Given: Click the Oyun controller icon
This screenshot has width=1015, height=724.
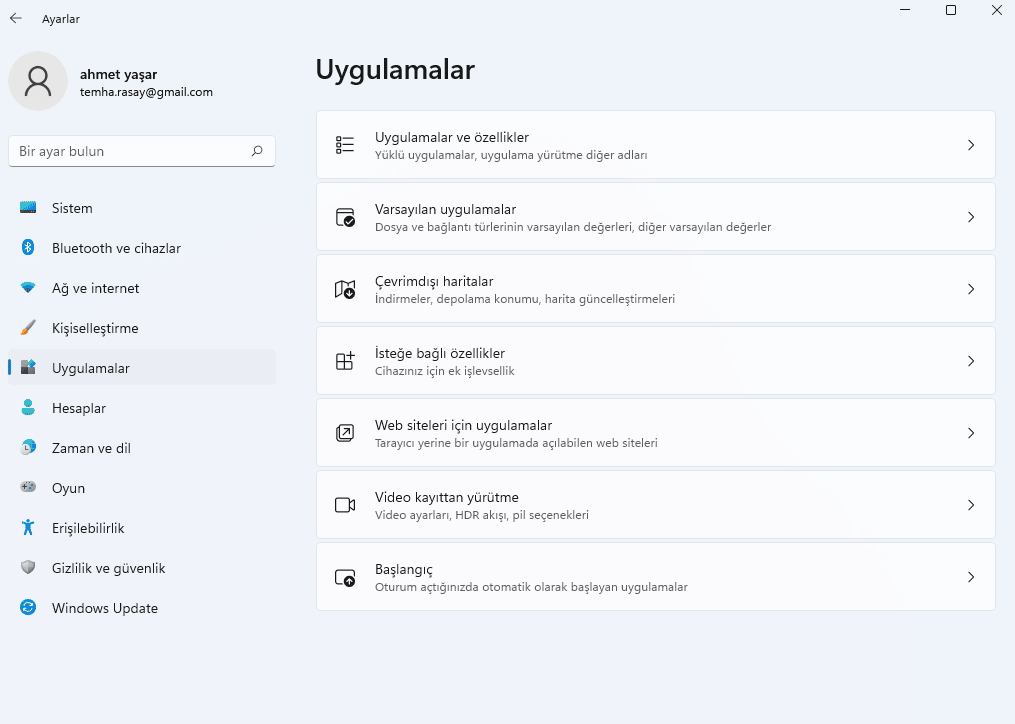Looking at the screenshot, I should click(x=29, y=488).
